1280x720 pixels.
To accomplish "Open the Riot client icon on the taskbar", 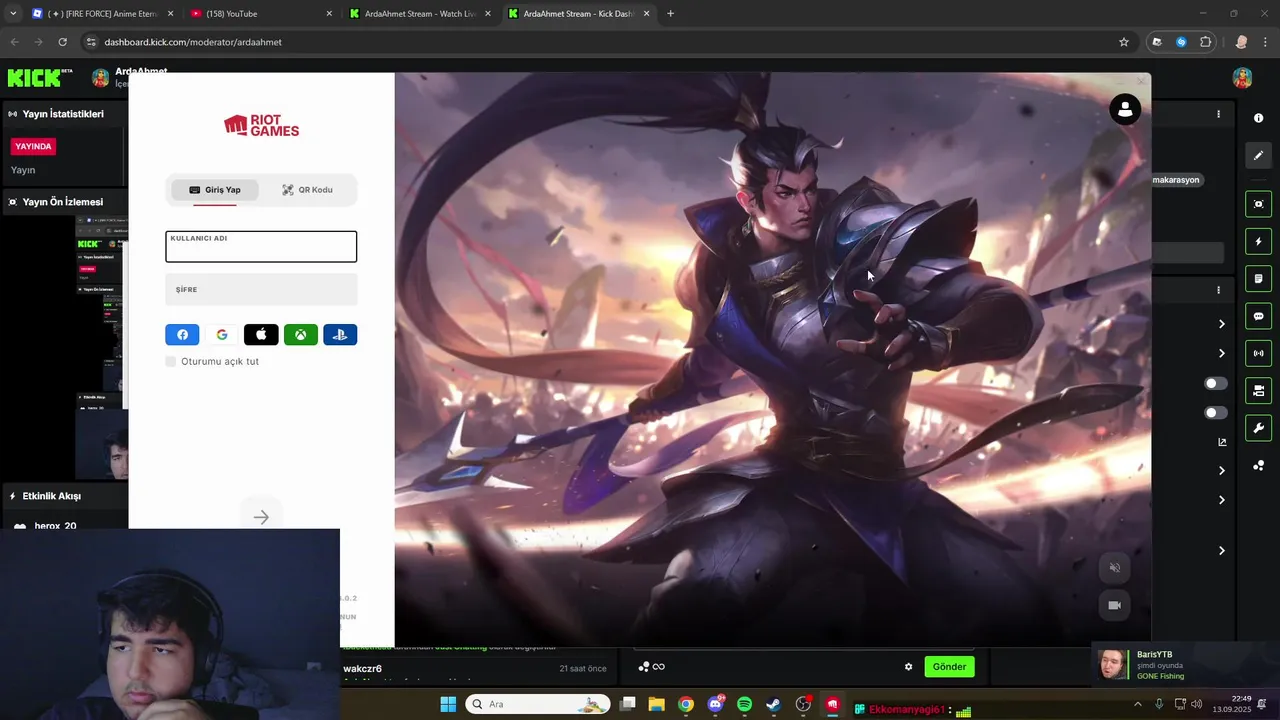I will tap(832, 704).
